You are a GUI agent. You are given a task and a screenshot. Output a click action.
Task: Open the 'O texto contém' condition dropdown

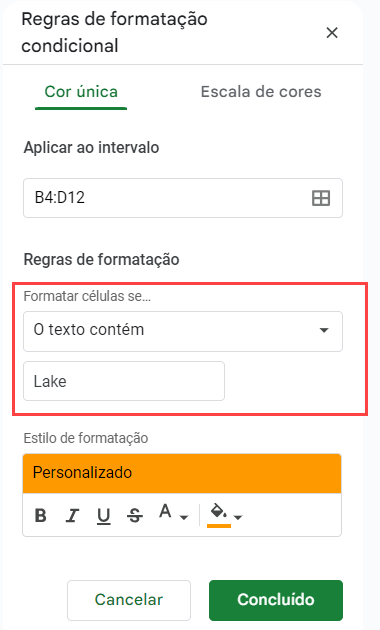(183, 331)
